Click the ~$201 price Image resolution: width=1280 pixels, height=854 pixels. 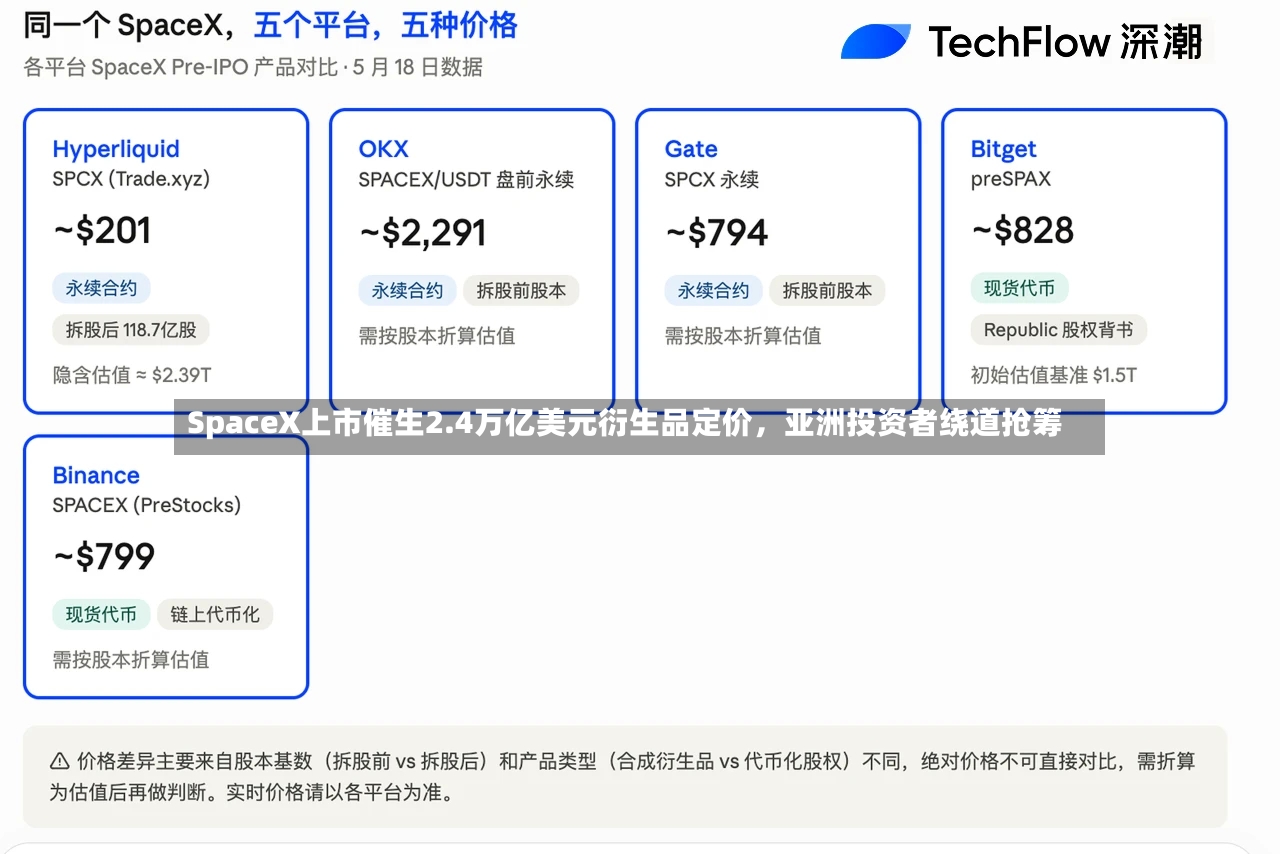[x=102, y=231]
